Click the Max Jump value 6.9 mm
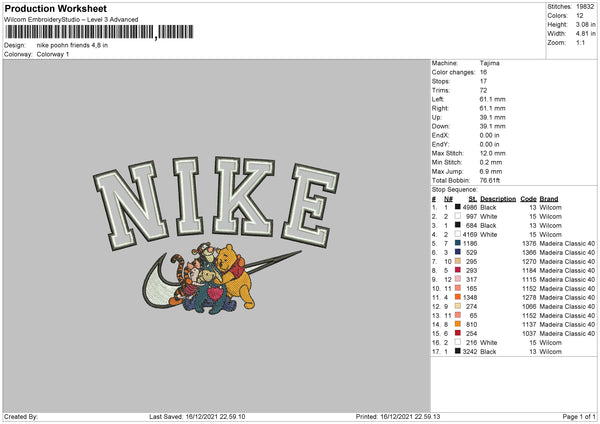600x424 pixels. pos(491,171)
